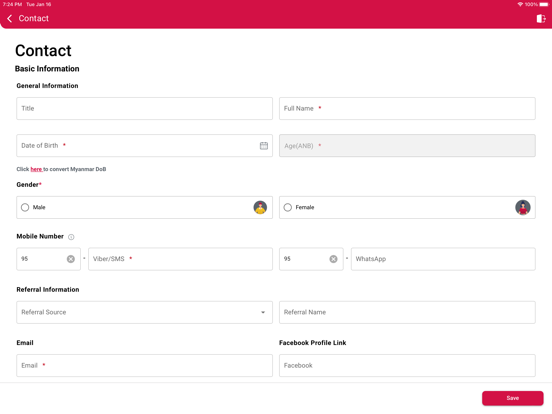
Task: Show Mobile Number info tooltip
Action: pyautogui.click(x=71, y=237)
